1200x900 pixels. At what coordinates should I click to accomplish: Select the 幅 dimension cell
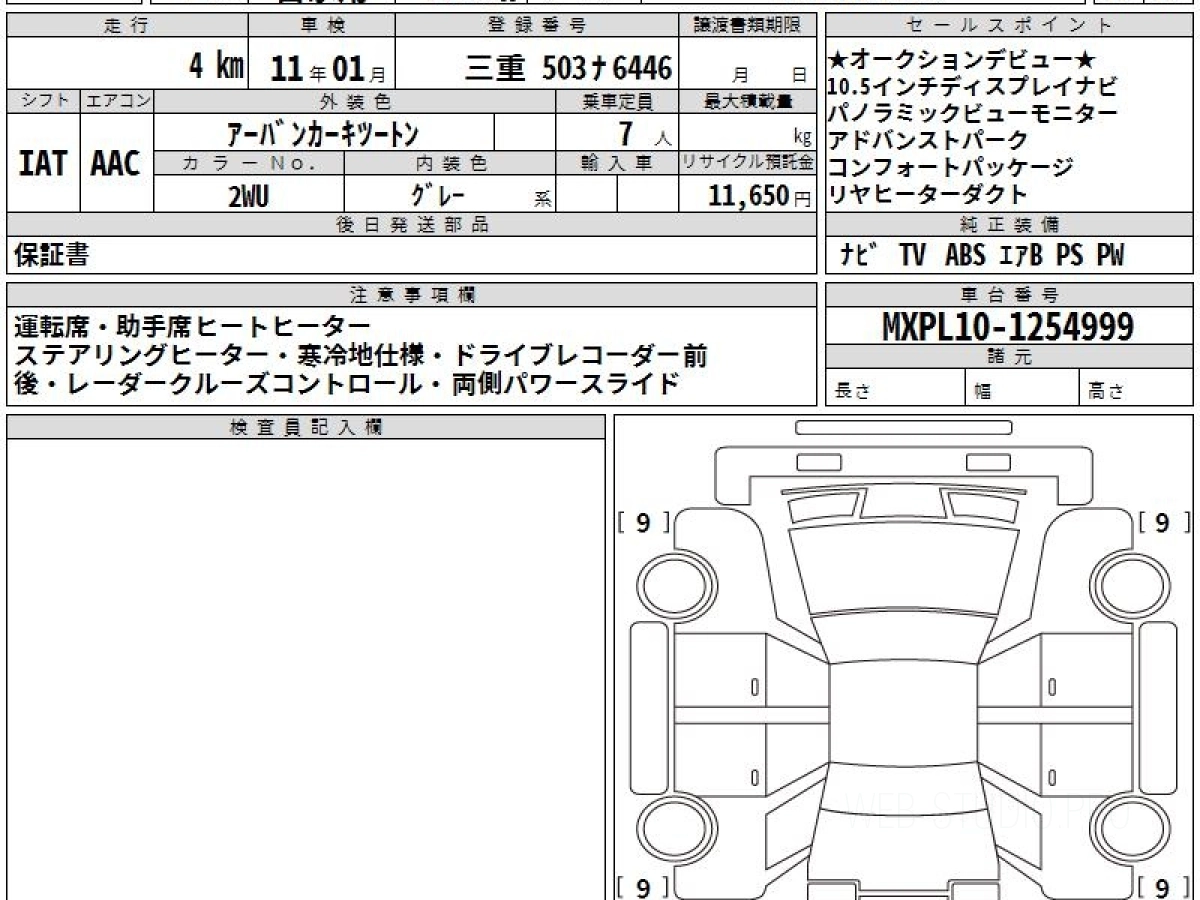[x=1022, y=388]
